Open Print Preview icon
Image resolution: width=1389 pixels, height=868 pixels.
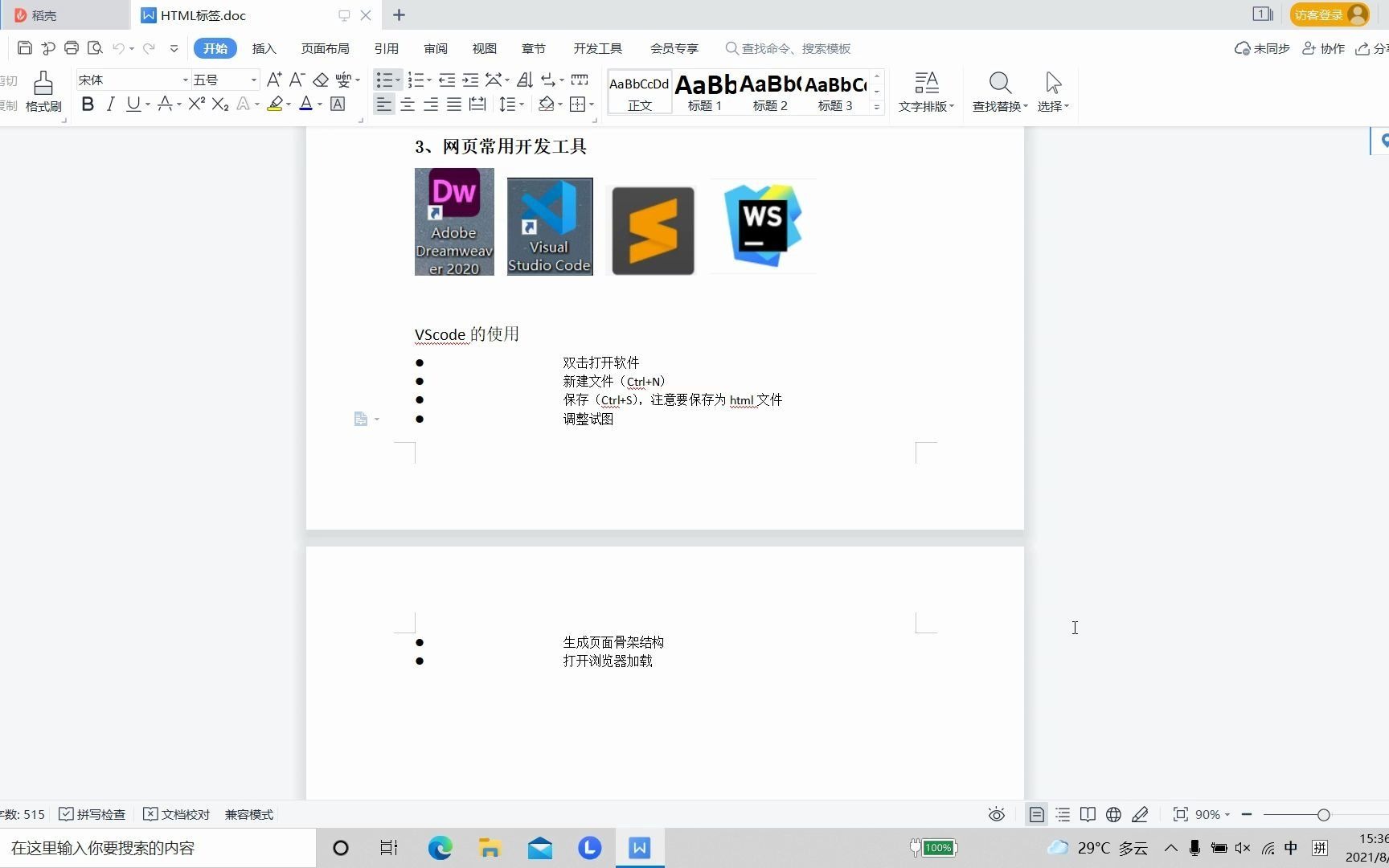tap(95, 48)
